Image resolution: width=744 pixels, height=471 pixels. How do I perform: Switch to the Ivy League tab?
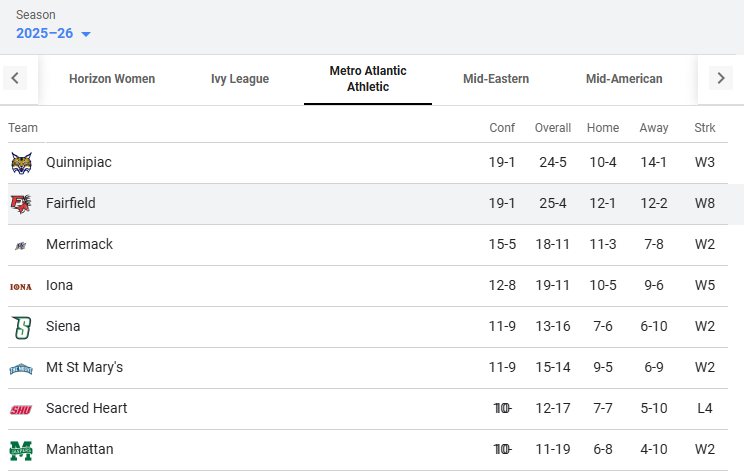240,79
